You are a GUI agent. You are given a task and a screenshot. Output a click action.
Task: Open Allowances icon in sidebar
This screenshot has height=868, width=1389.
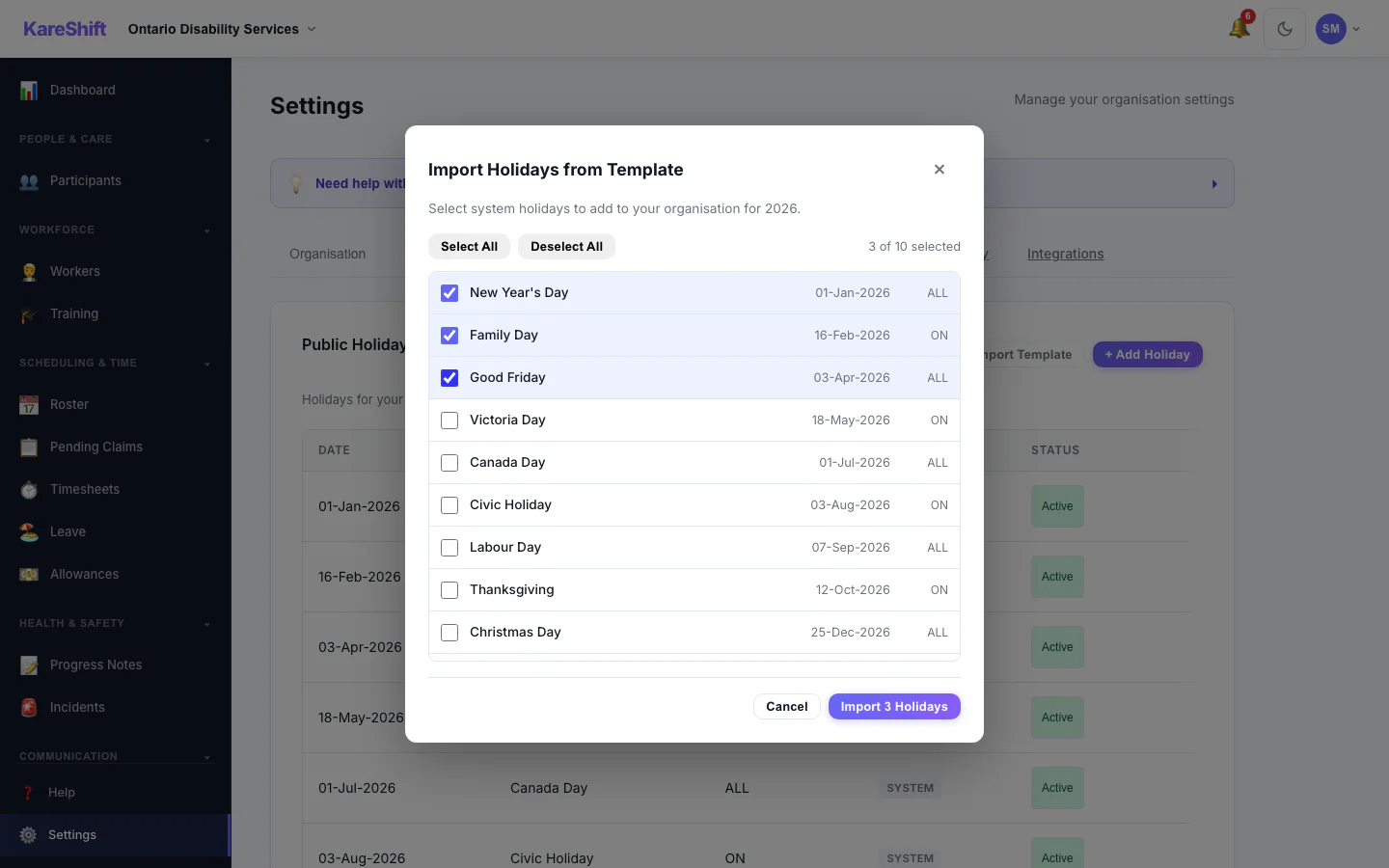point(29,574)
